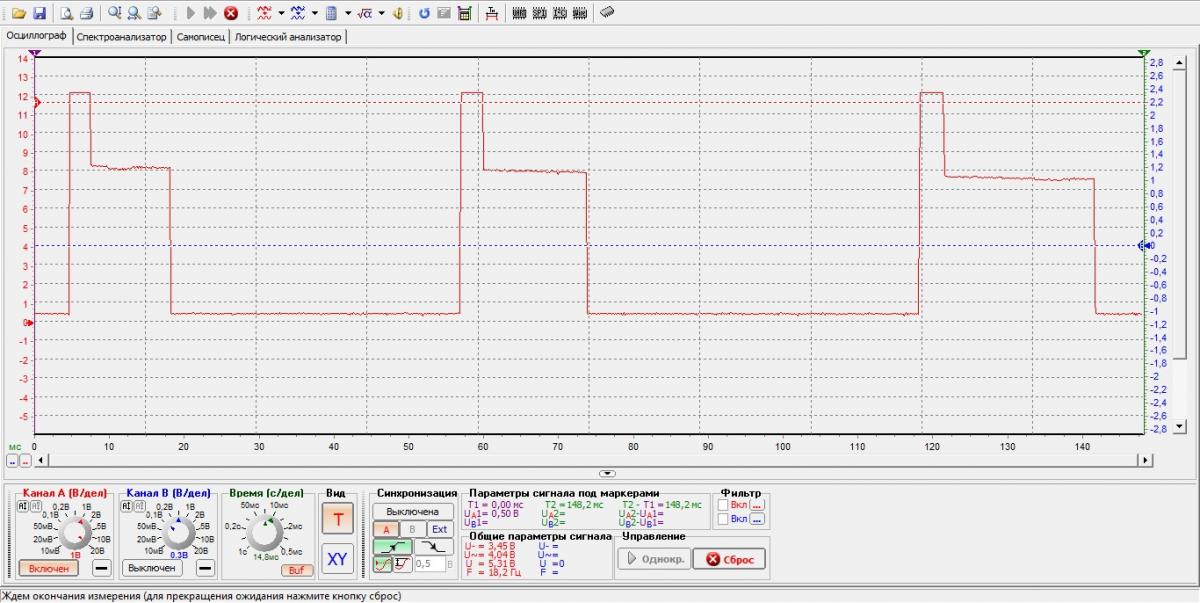Click channel A minus invert button
Screen dimensions: 1200x603
(x=102, y=568)
